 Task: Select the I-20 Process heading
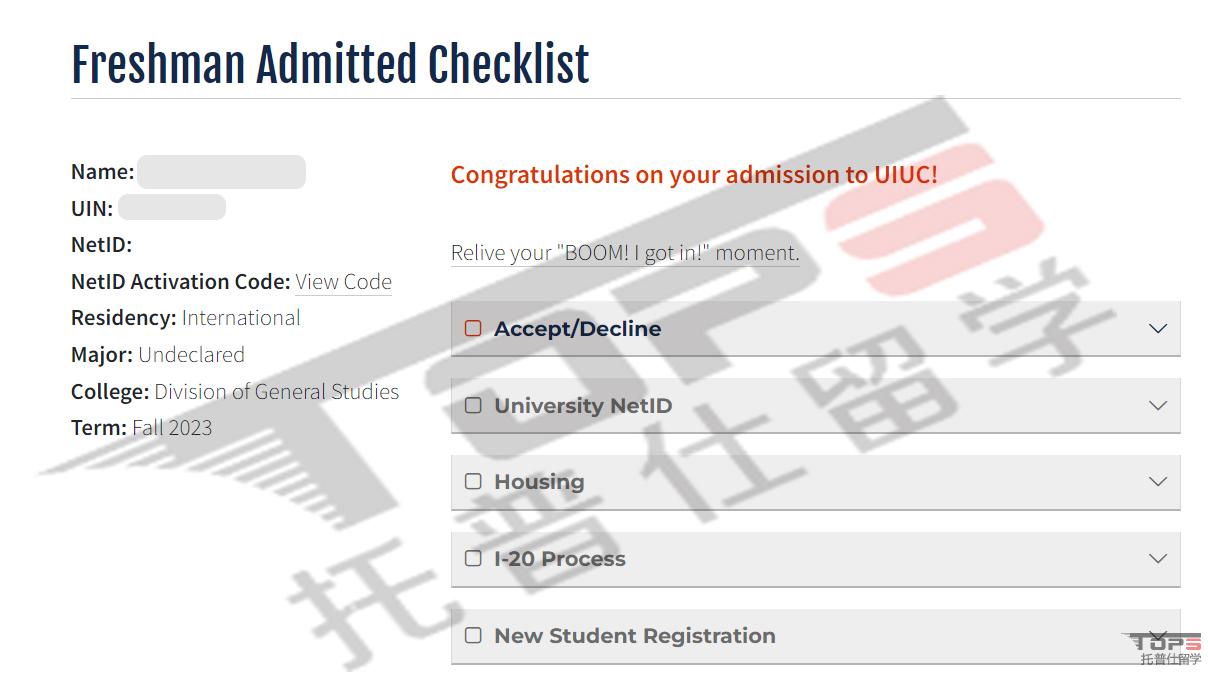tap(560, 559)
